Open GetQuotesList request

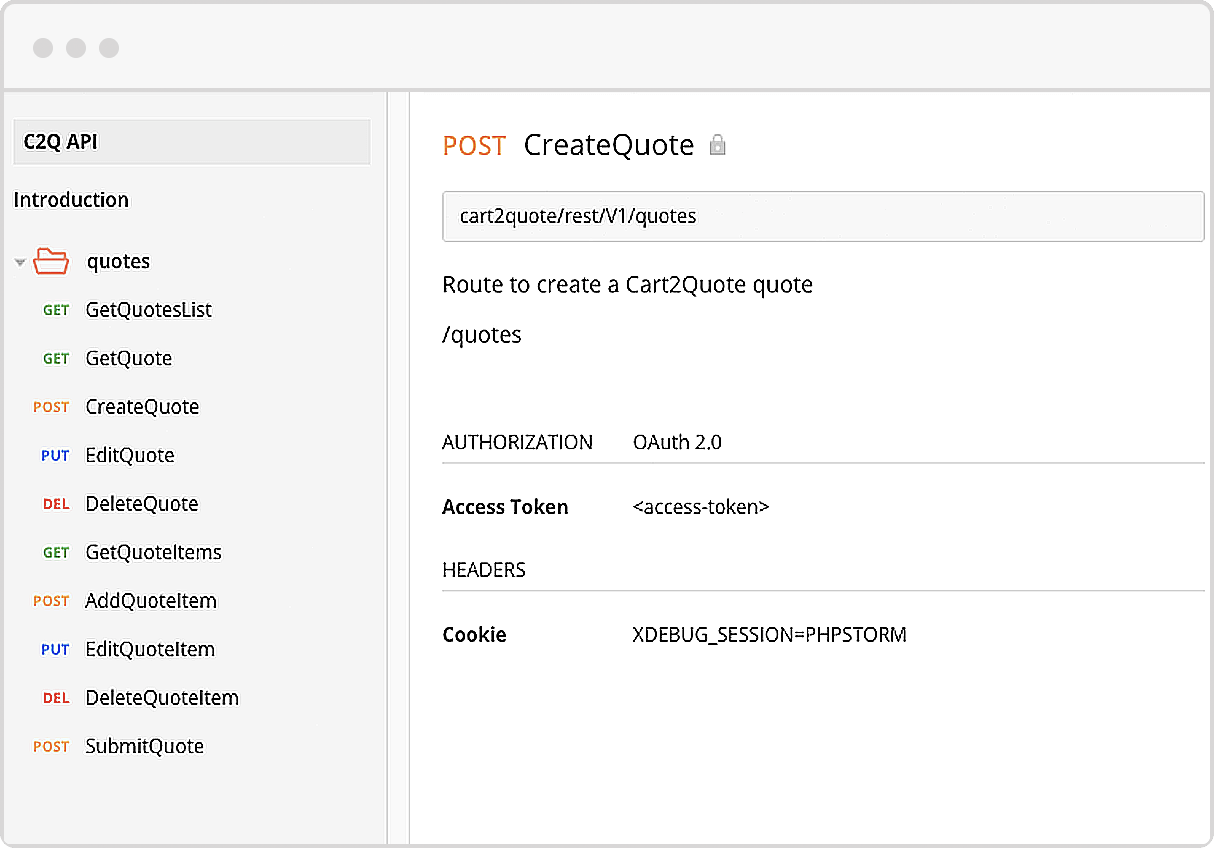click(x=149, y=310)
